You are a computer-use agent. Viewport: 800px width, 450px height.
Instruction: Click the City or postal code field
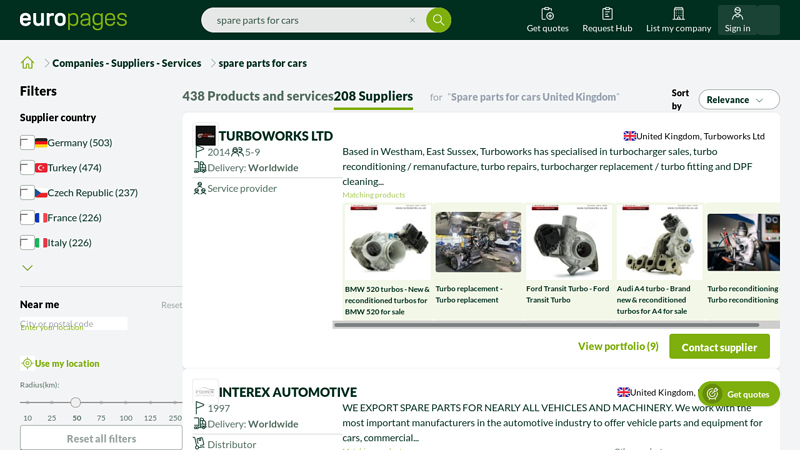73,323
